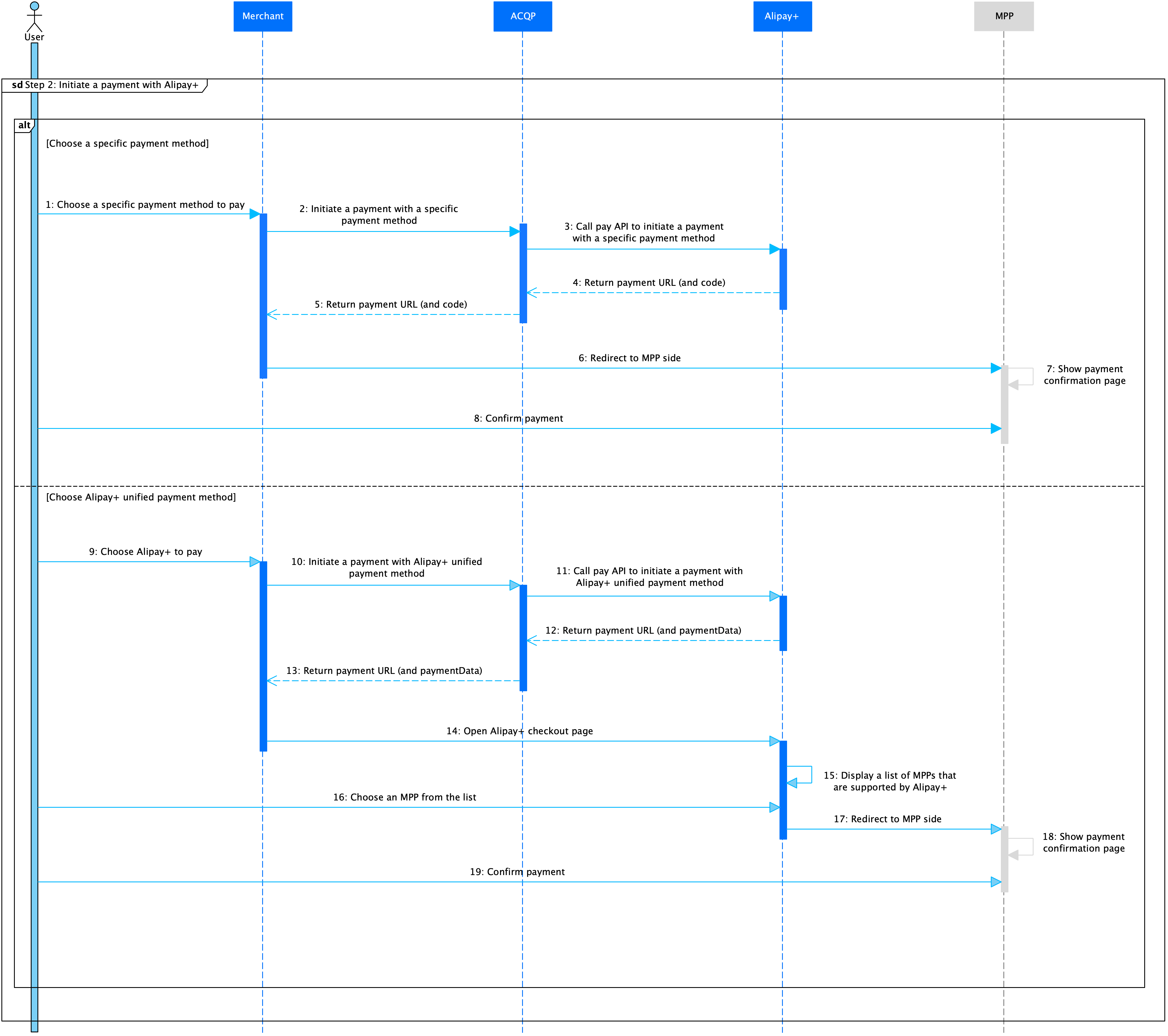Click the "4: Return payment URL (and code)" label
Viewport: 1168px width, 1036px height.
click(649, 283)
